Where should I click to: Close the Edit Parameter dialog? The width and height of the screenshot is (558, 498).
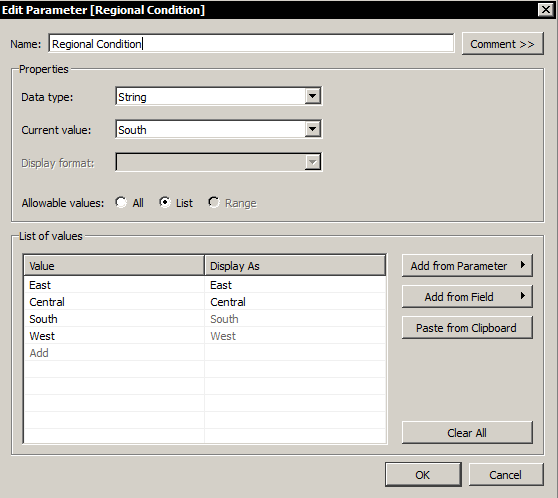(x=546, y=9)
